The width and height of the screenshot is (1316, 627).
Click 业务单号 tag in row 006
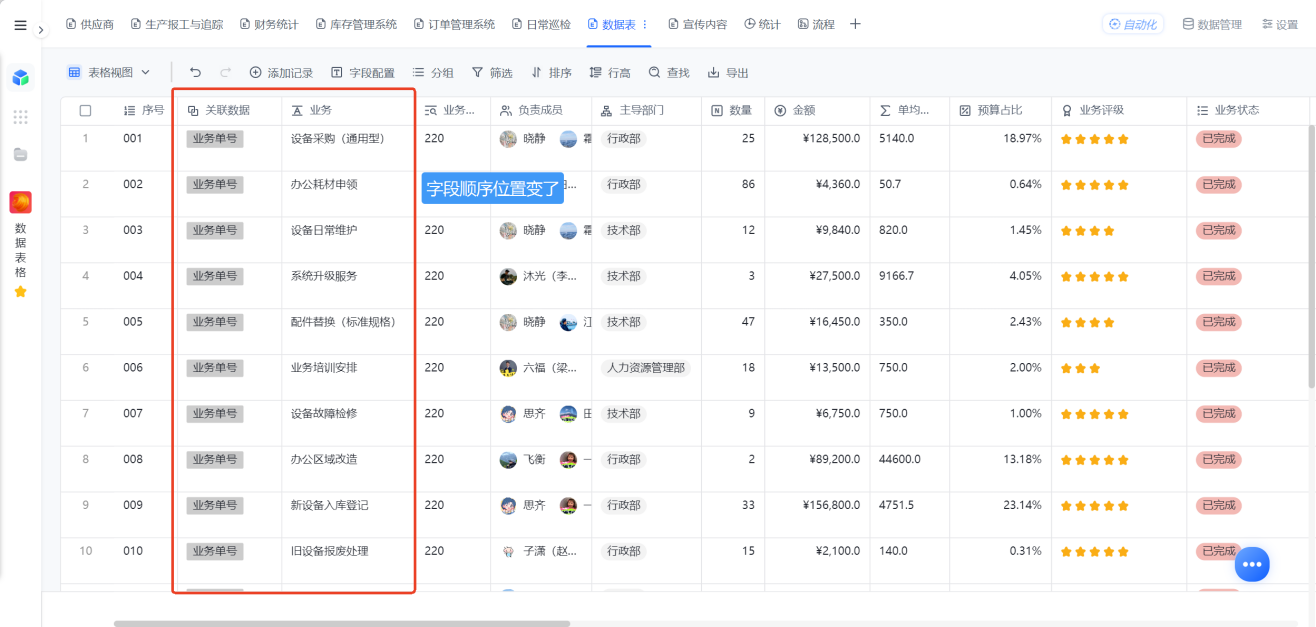pos(215,368)
